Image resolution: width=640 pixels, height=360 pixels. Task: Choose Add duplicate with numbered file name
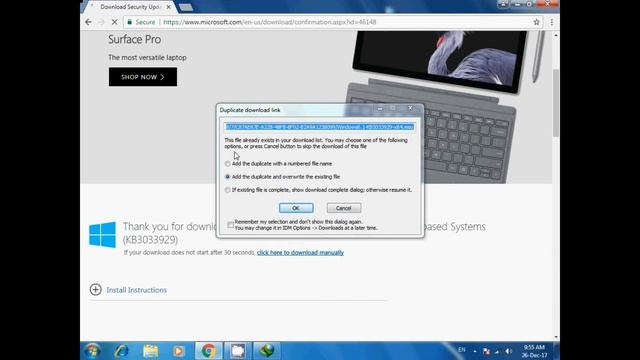pyautogui.click(x=228, y=164)
